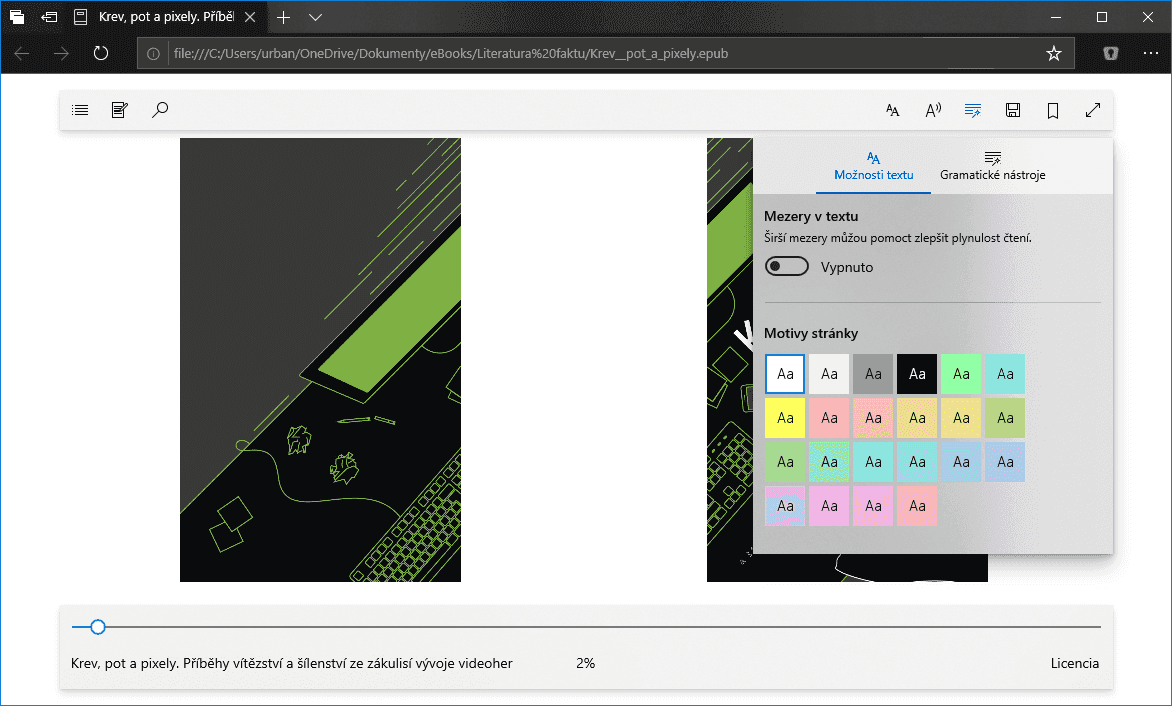Add page to favorites with the star
1172x706 pixels.
(1054, 53)
